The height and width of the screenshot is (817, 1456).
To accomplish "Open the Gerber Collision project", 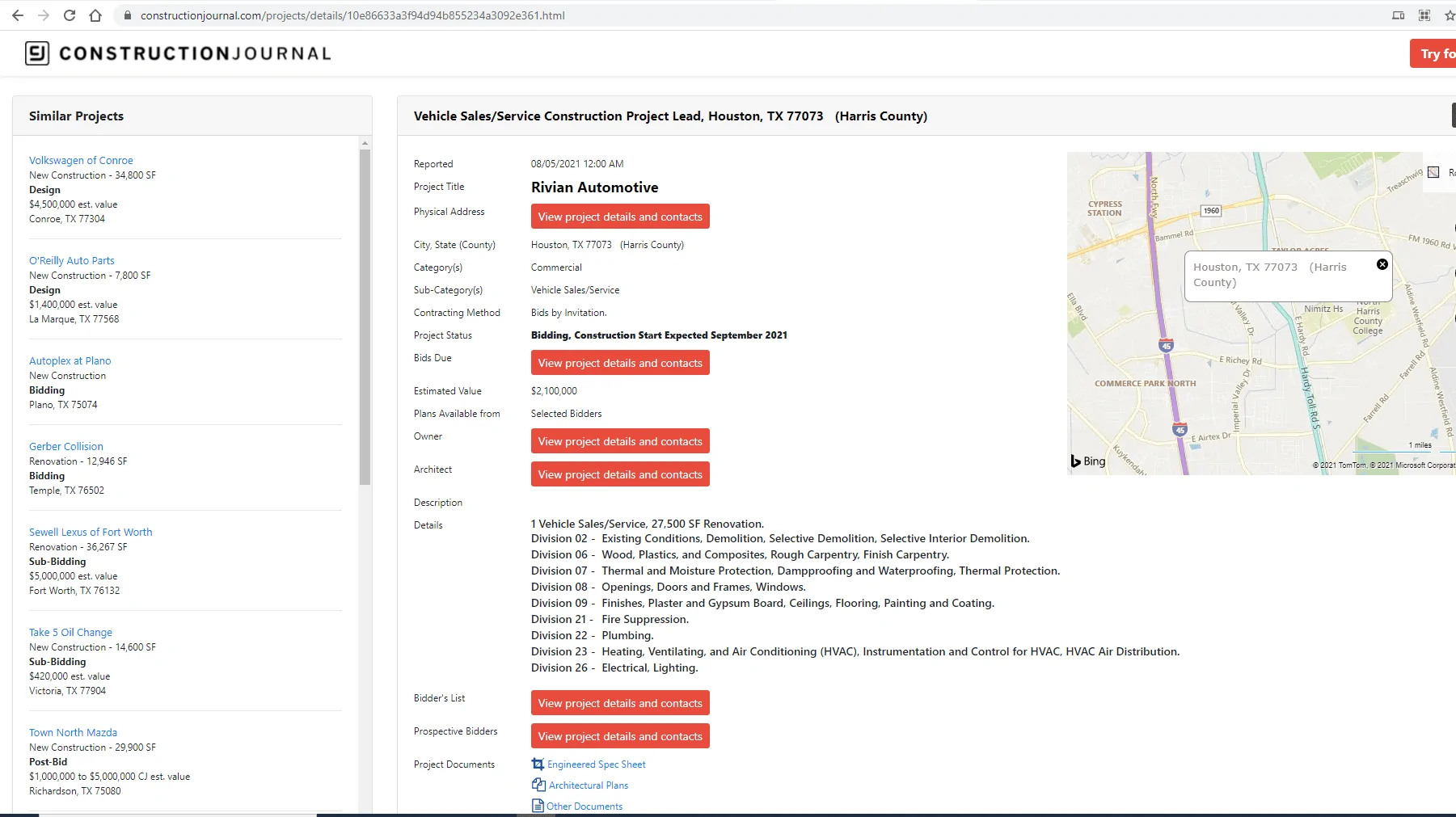I will coord(66,446).
